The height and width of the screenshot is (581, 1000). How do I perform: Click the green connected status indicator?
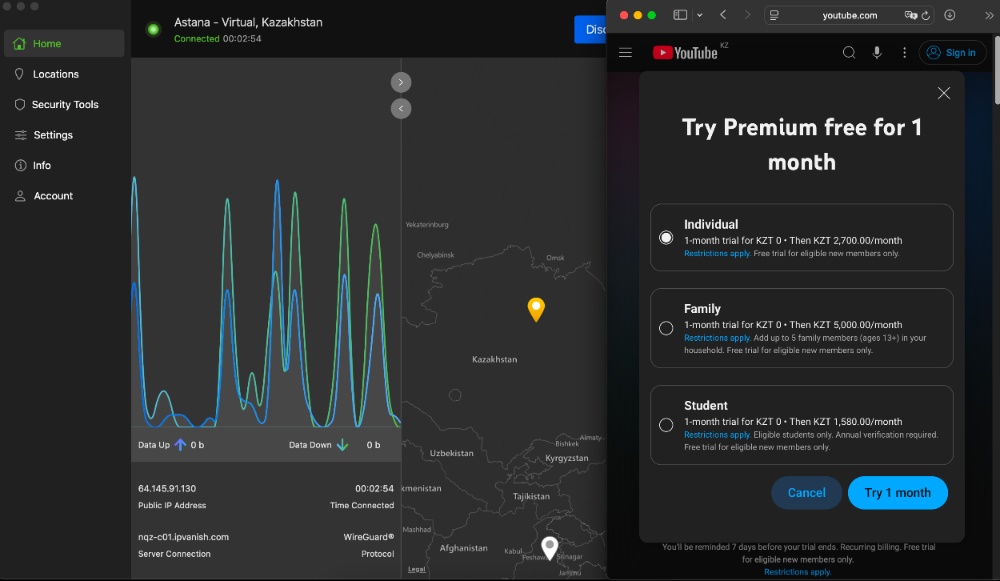coord(153,29)
